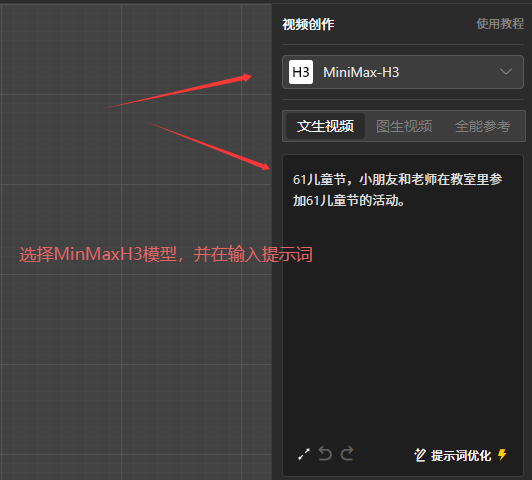Click the dropdown chevron beside MiniMax-H3
The image size is (532, 480).
[506, 72]
